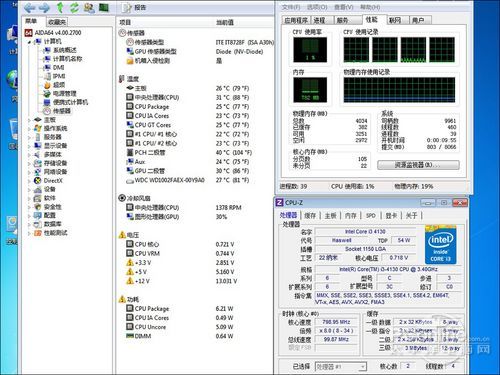The height and width of the screenshot is (375, 500).
Task: Switch to 内存 tab in CPU-Z
Action: tap(350, 216)
